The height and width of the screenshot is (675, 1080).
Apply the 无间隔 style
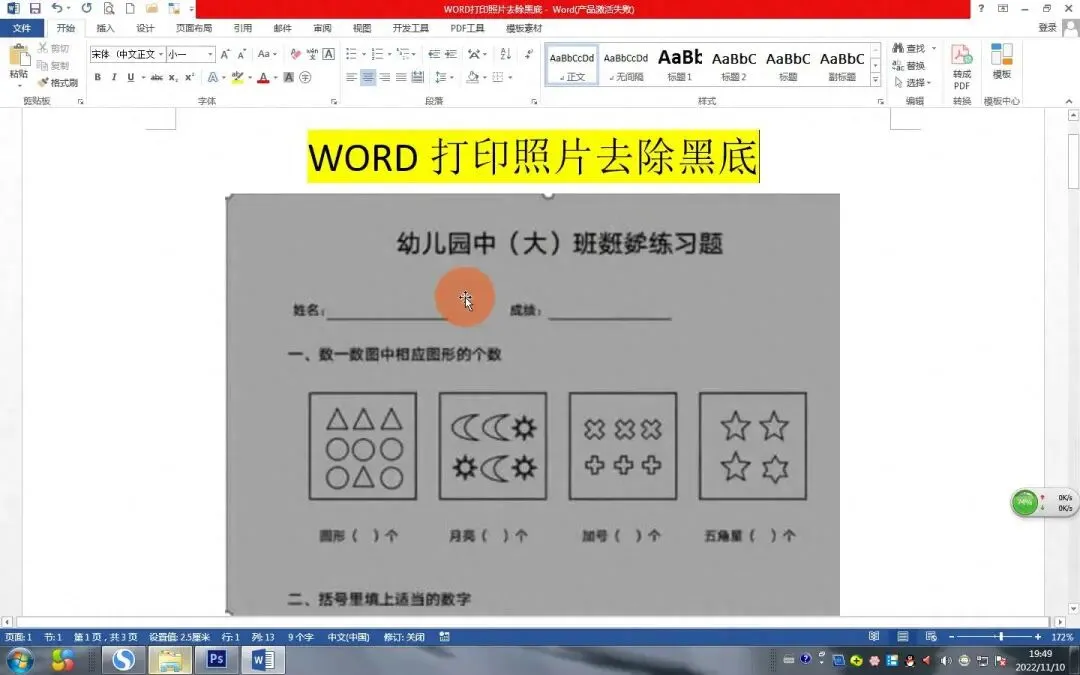point(626,65)
